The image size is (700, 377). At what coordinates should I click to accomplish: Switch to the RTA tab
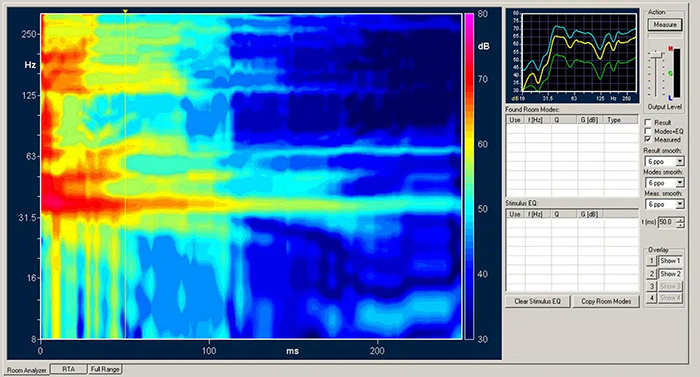(x=68, y=369)
